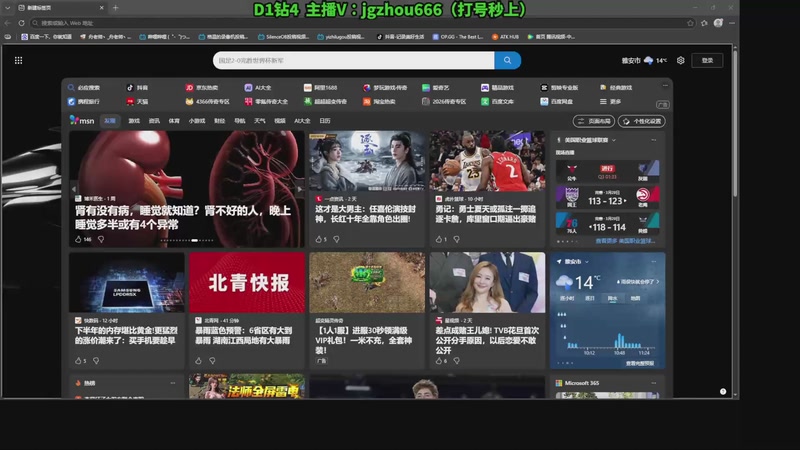
Task: Select the 体育 feed tab
Action: pos(174,121)
